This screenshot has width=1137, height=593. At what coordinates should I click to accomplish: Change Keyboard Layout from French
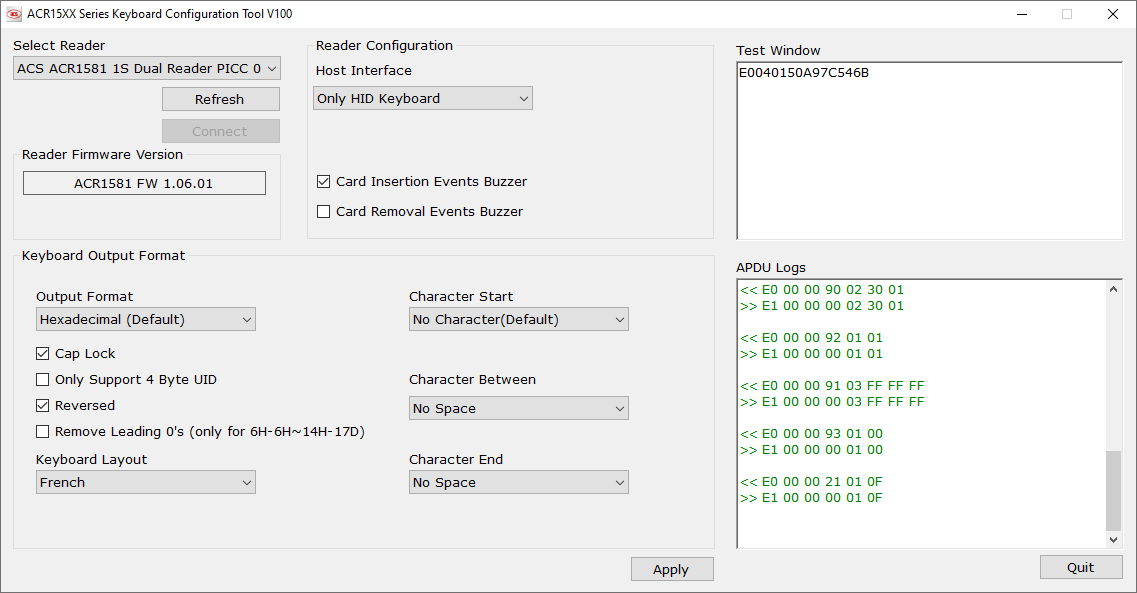(146, 483)
